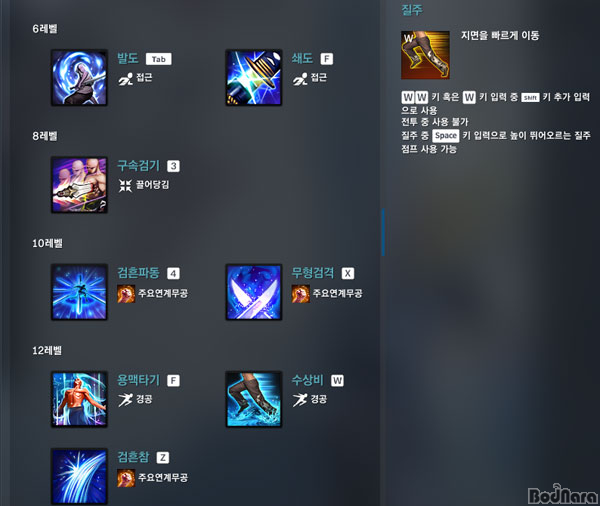Click the 주요연계무공 fist icon under 검혼파동
The width and height of the screenshot is (600, 506).
click(x=126, y=294)
